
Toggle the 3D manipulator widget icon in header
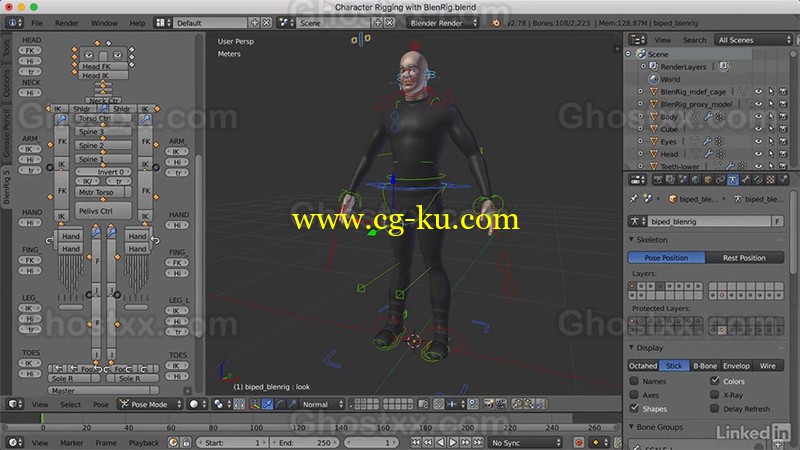point(255,404)
